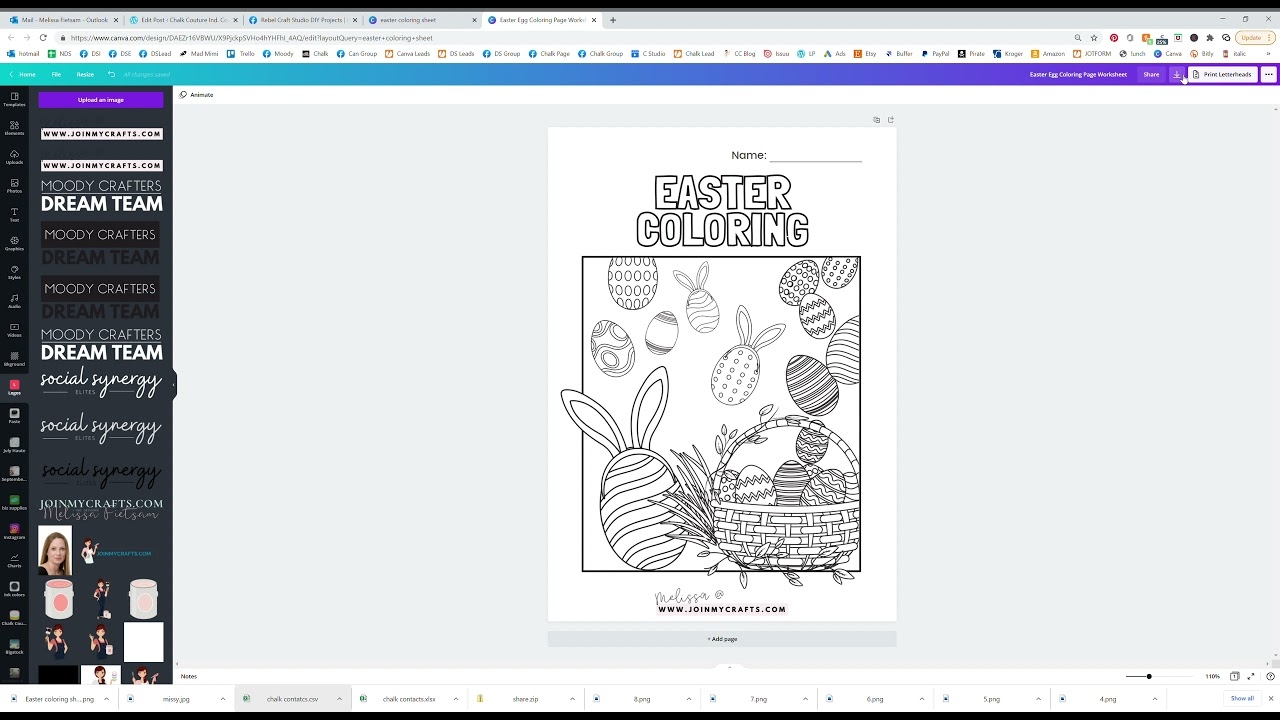
Task: Open the three-dots more options menu
Action: [x=1268, y=74]
